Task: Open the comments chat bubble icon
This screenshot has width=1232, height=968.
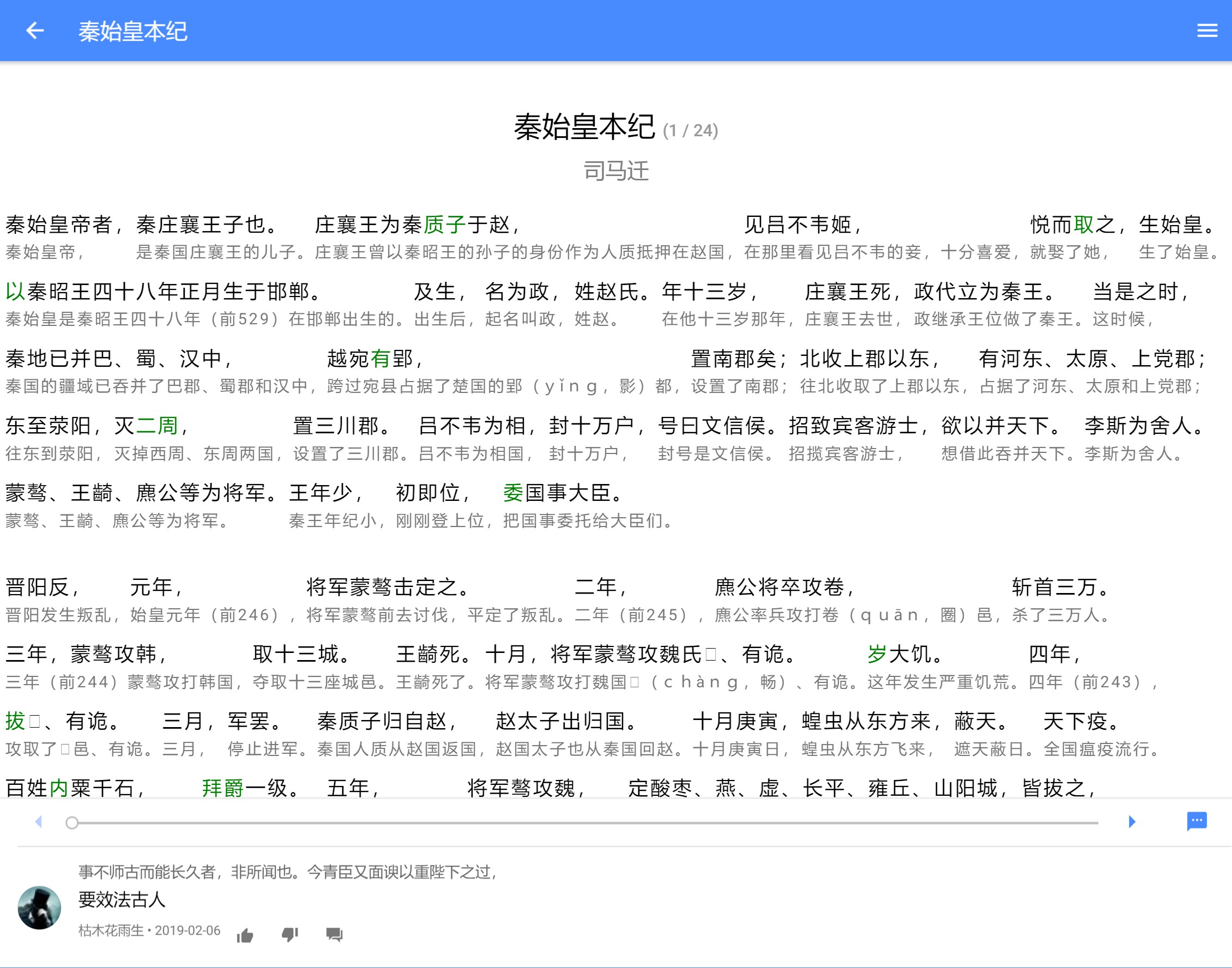Action: pos(1197,821)
